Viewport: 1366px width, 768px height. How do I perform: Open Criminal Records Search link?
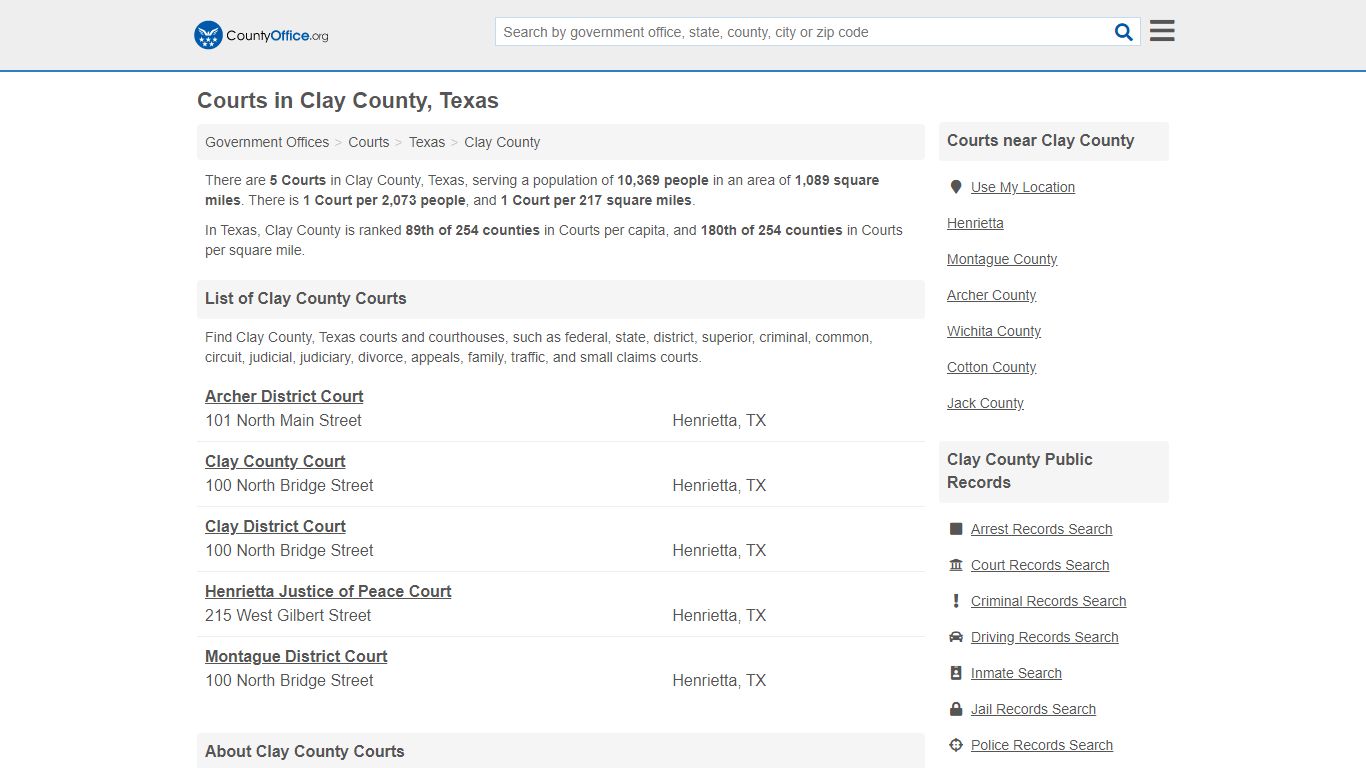[1048, 601]
